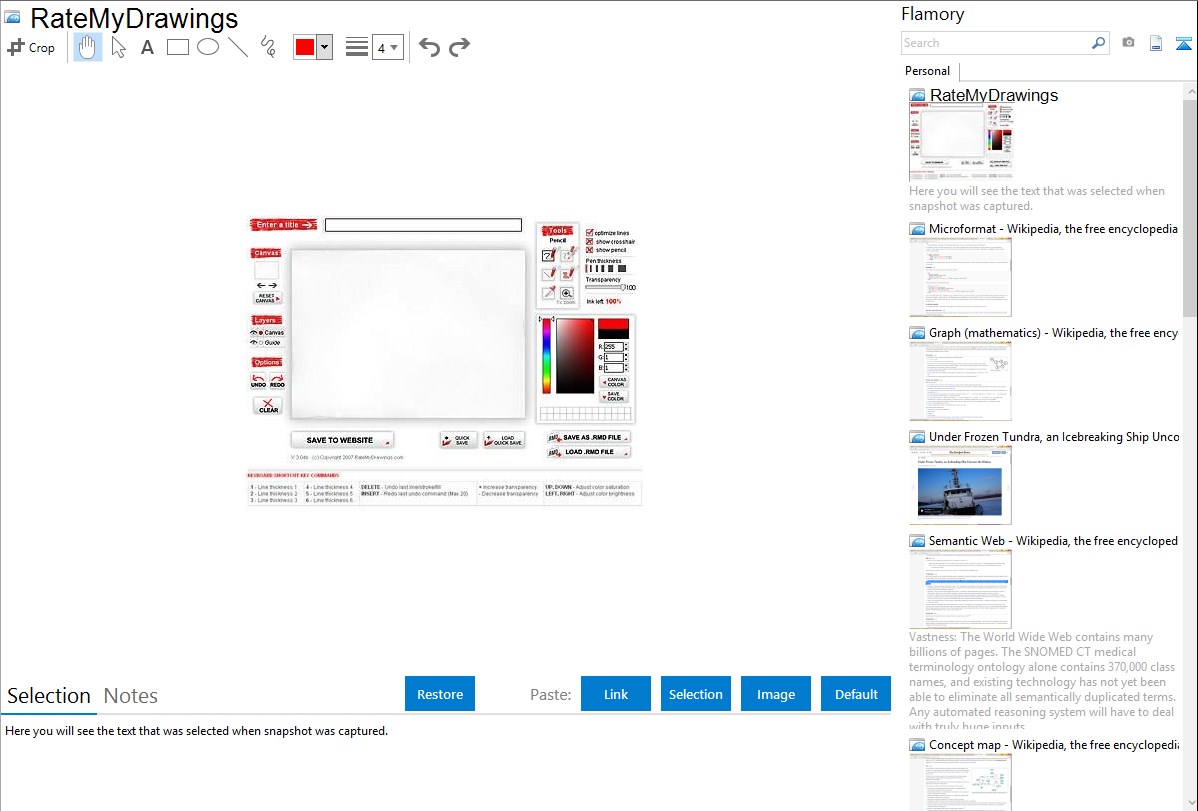Open the annotation color dropdown arrow

[325, 47]
